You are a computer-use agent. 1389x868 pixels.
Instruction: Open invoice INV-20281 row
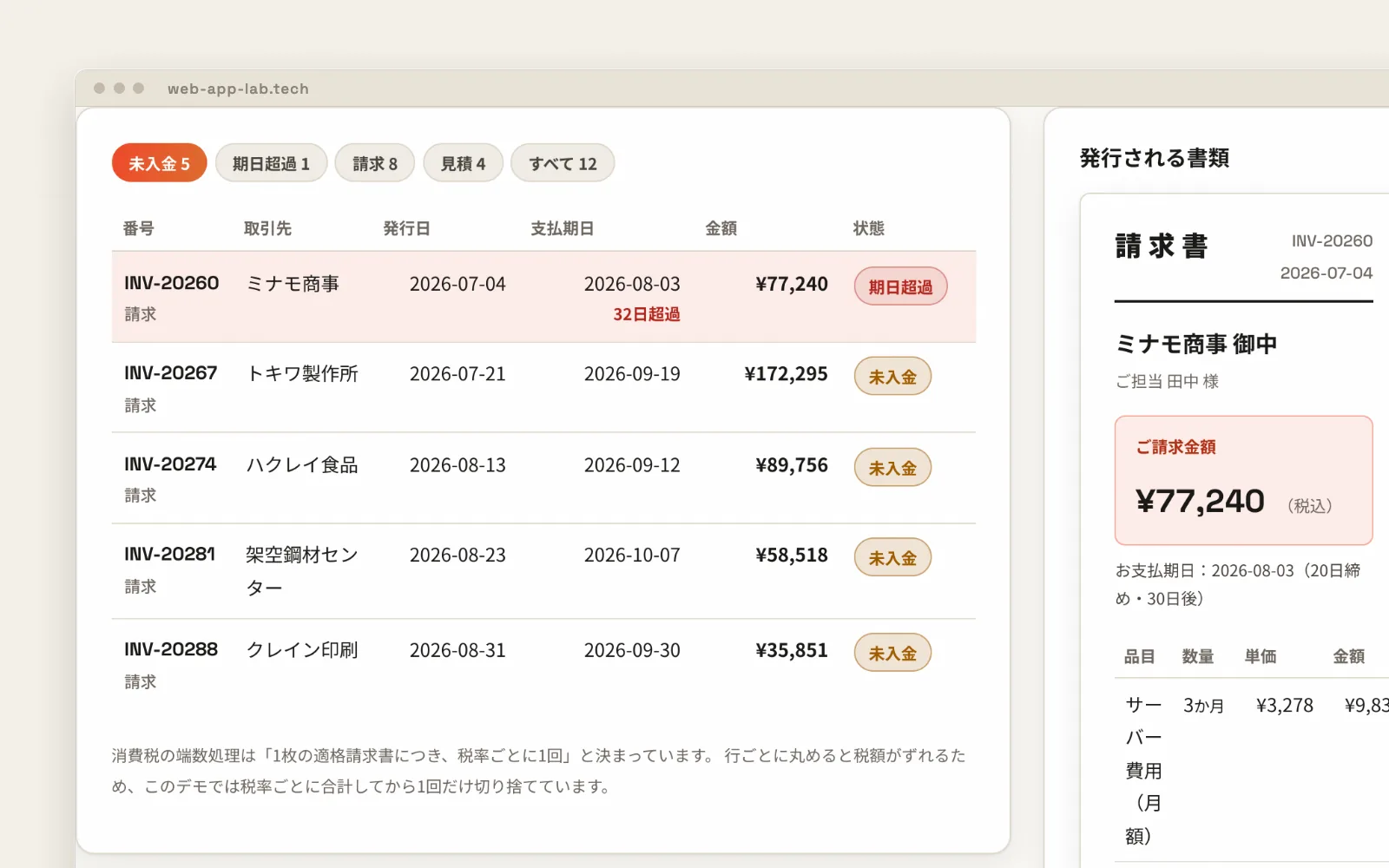point(543,571)
